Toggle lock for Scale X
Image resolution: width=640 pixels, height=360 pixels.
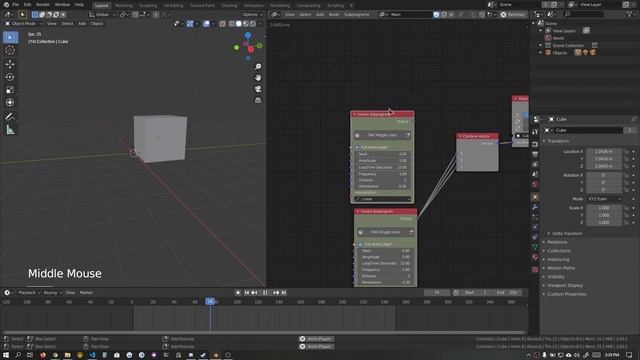coord(627,208)
